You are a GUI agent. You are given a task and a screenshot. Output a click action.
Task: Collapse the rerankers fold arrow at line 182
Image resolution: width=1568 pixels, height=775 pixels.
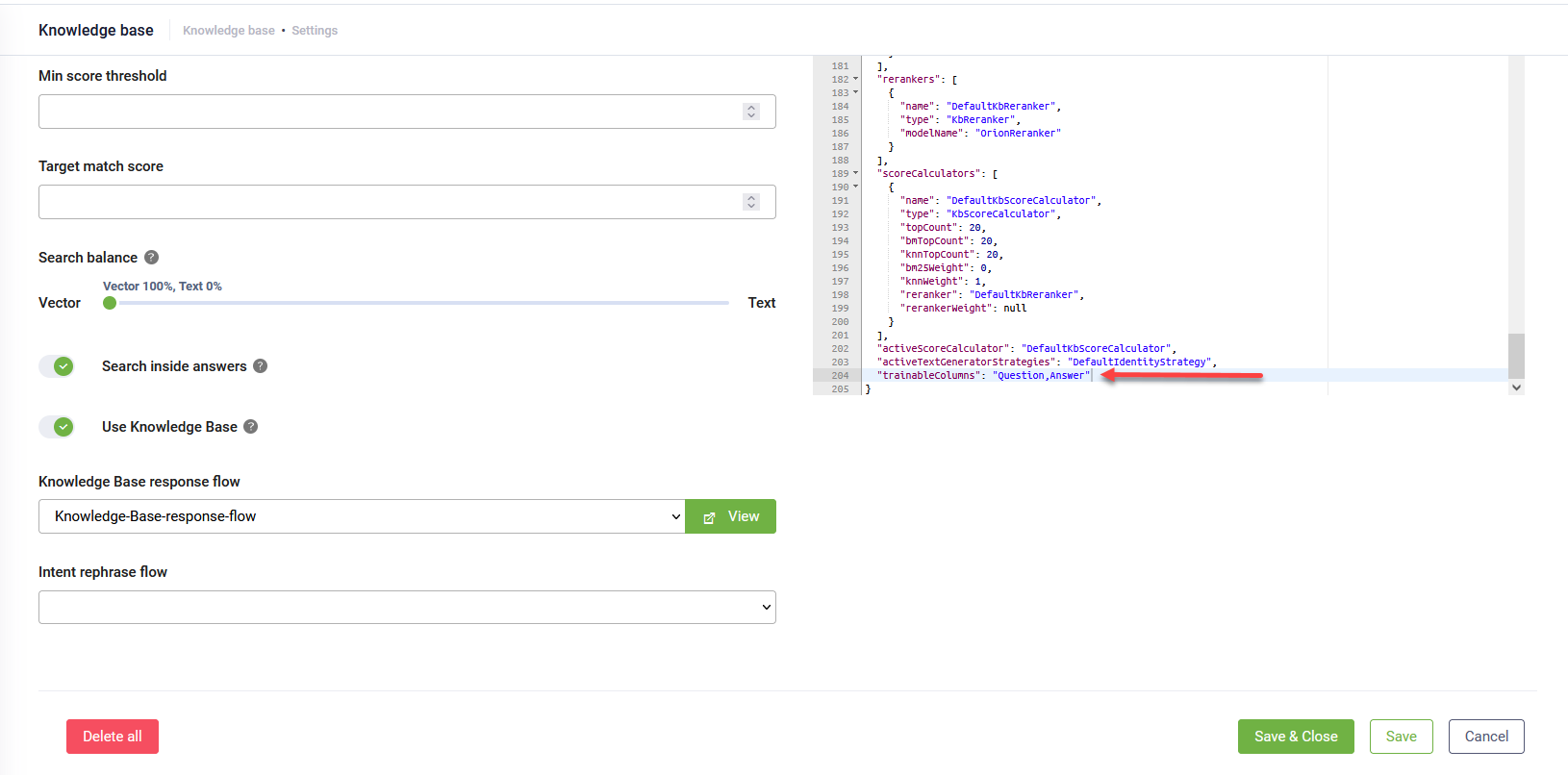click(855, 80)
